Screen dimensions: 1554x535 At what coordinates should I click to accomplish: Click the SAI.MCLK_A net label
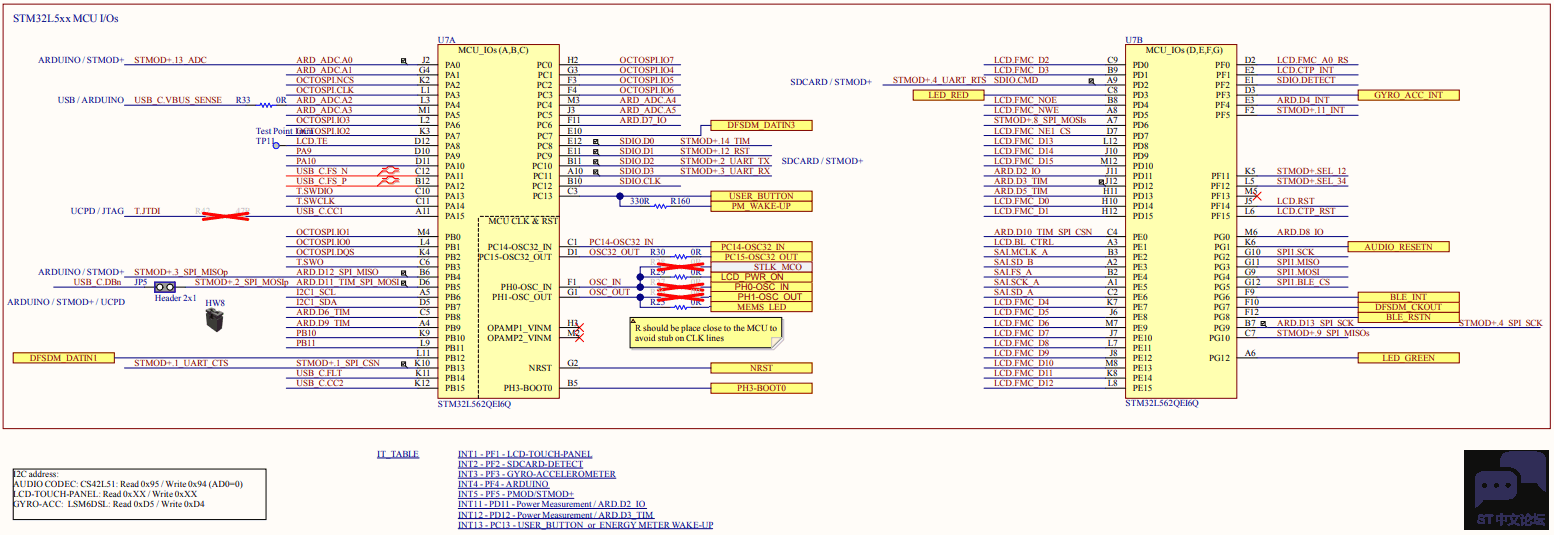[1021, 252]
